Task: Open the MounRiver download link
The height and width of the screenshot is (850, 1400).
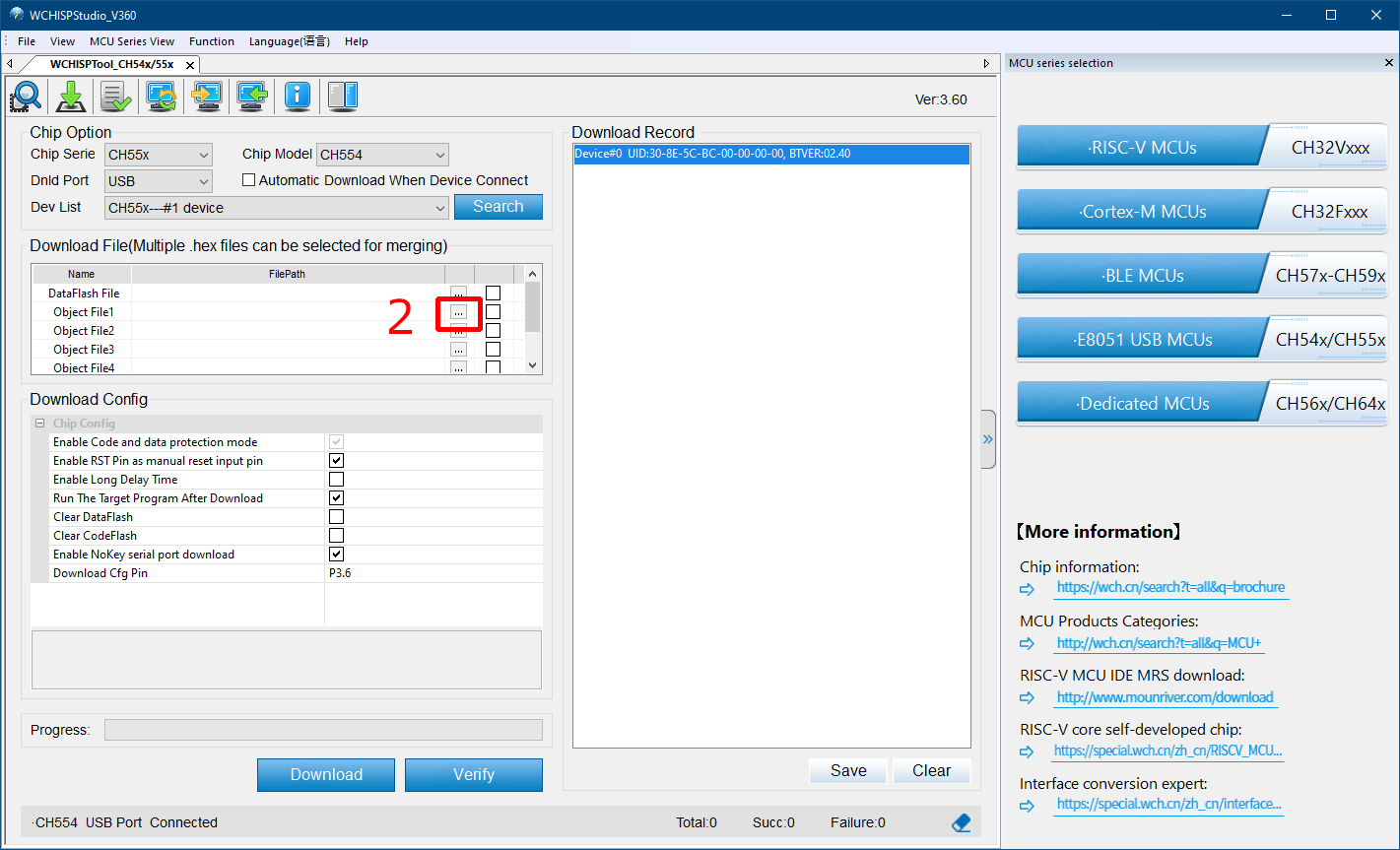Action: point(1165,697)
